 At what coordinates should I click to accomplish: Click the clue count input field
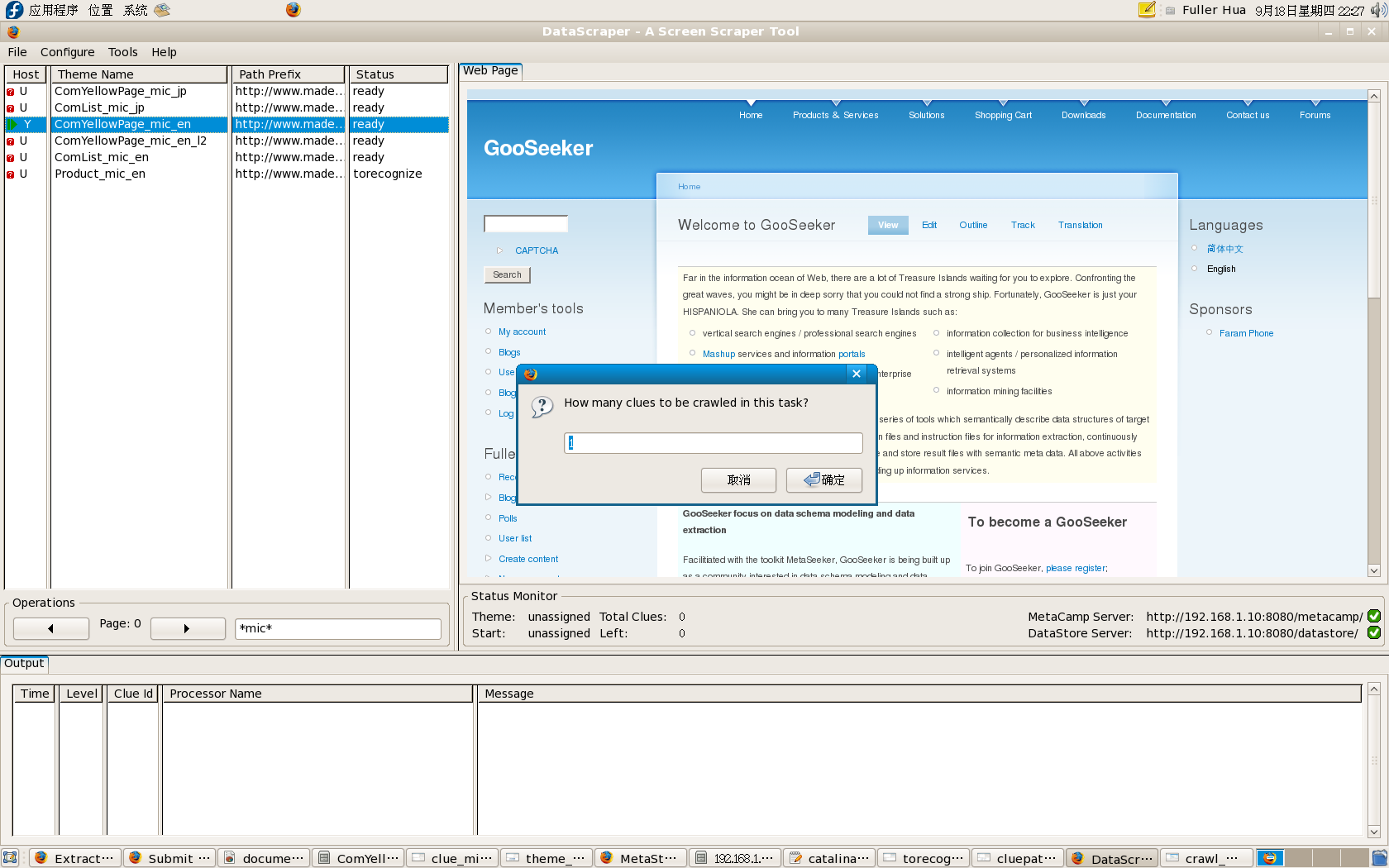(x=714, y=443)
